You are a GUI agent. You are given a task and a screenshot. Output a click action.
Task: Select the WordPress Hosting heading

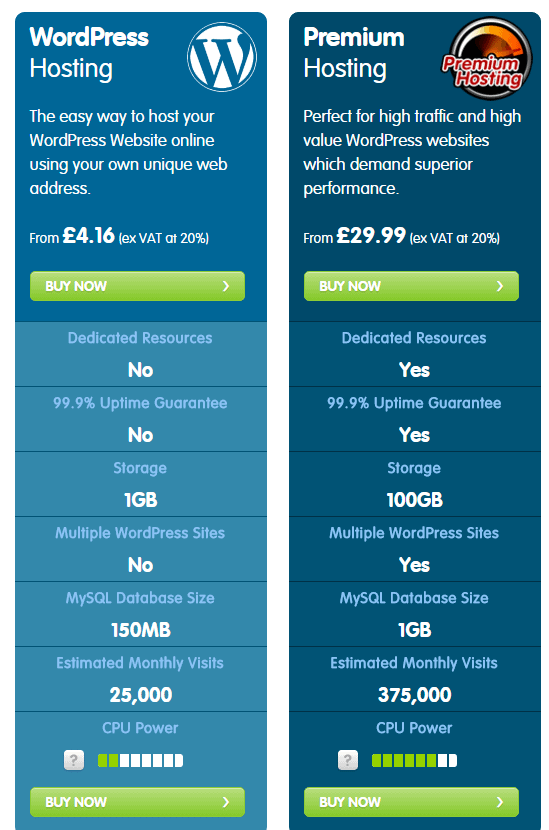pos(89,52)
